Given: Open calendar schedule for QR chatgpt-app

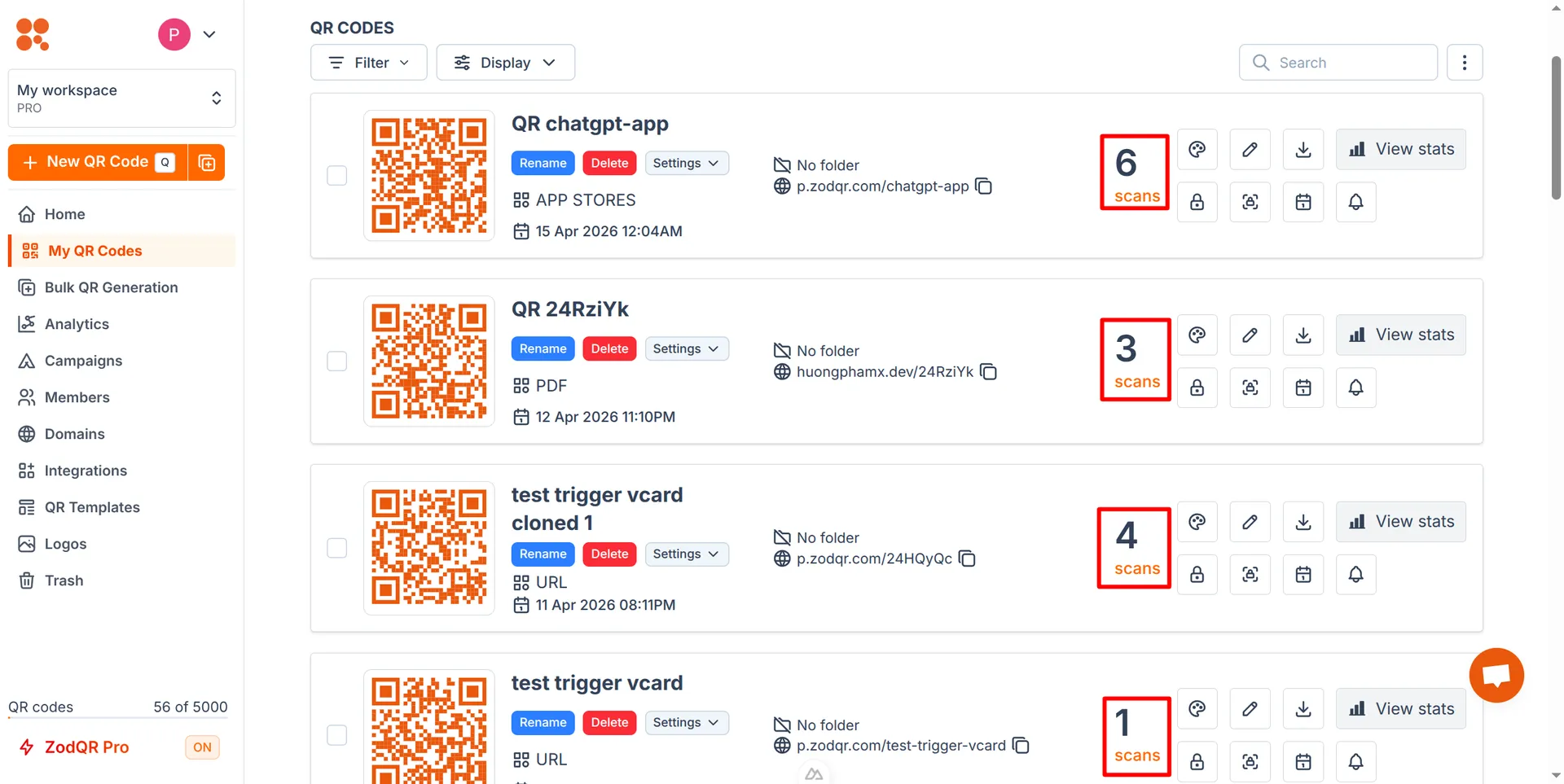Looking at the screenshot, I should (x=1303, y=202).
